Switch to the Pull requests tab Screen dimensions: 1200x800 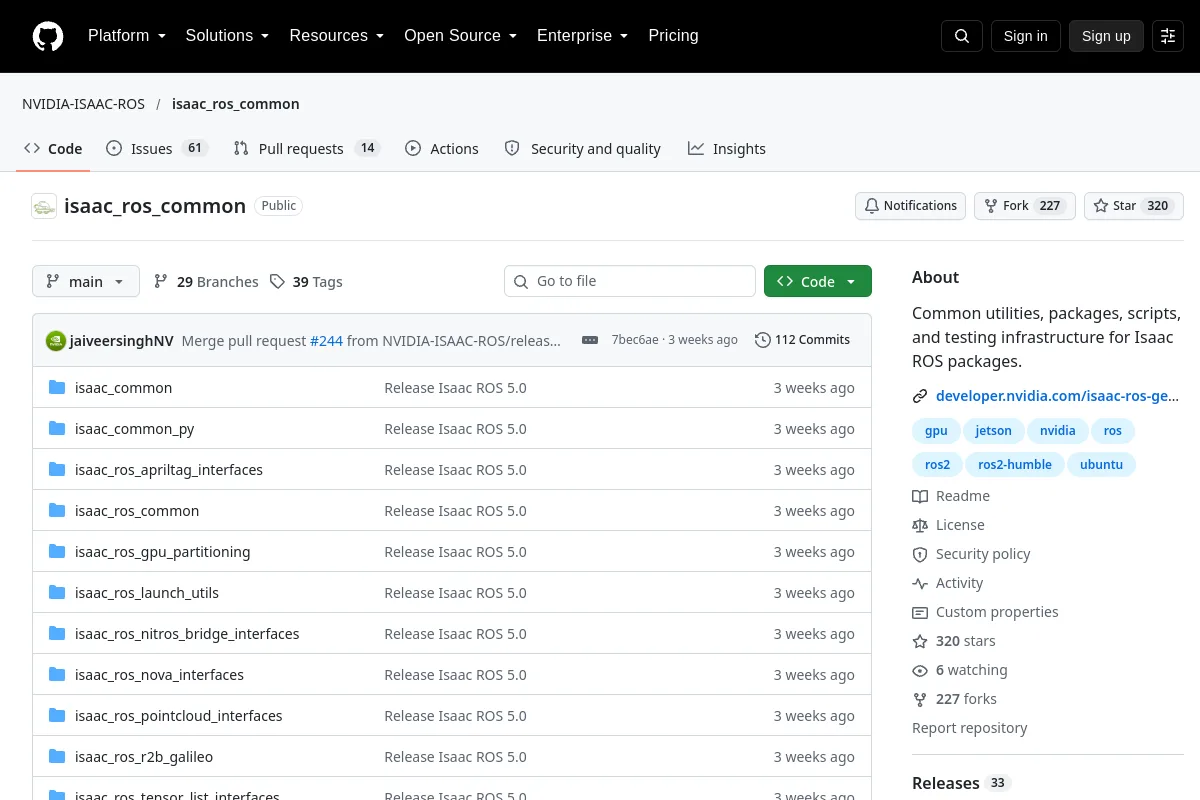pos(307,148)
